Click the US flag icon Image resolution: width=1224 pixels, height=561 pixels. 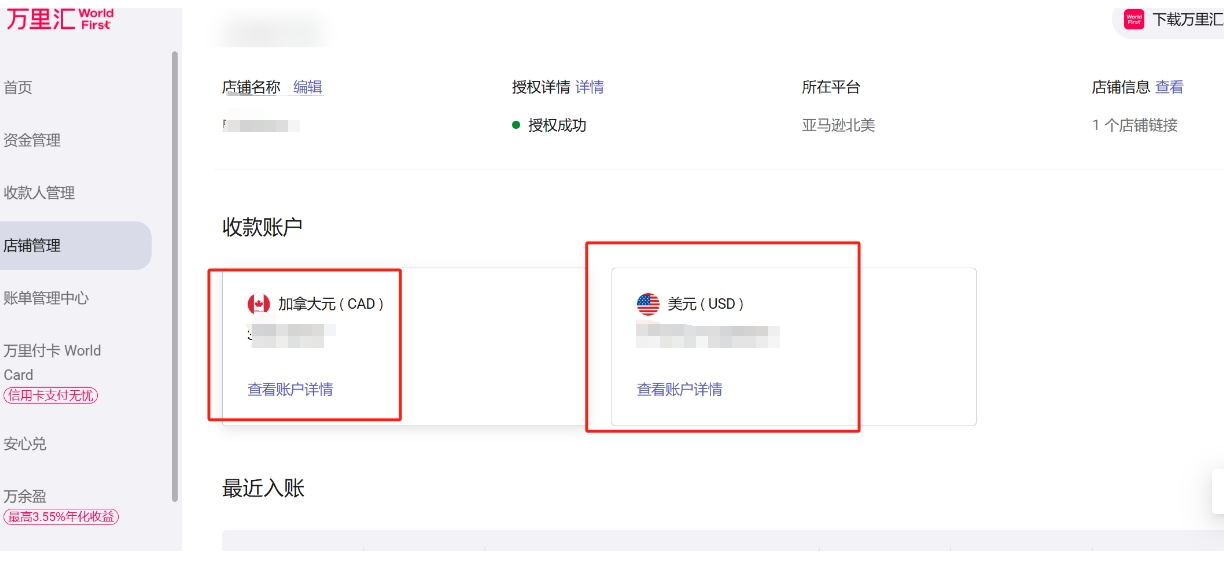648,304
